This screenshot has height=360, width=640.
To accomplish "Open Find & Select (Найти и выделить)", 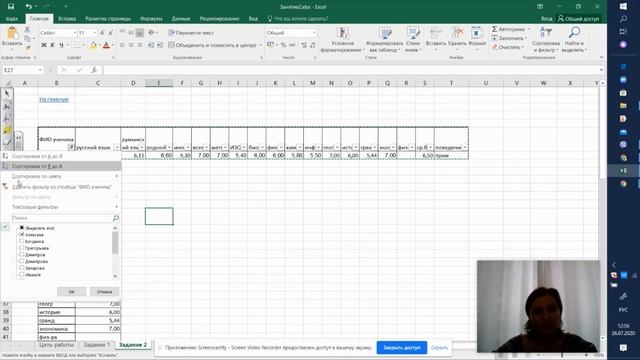I will 574,40.
